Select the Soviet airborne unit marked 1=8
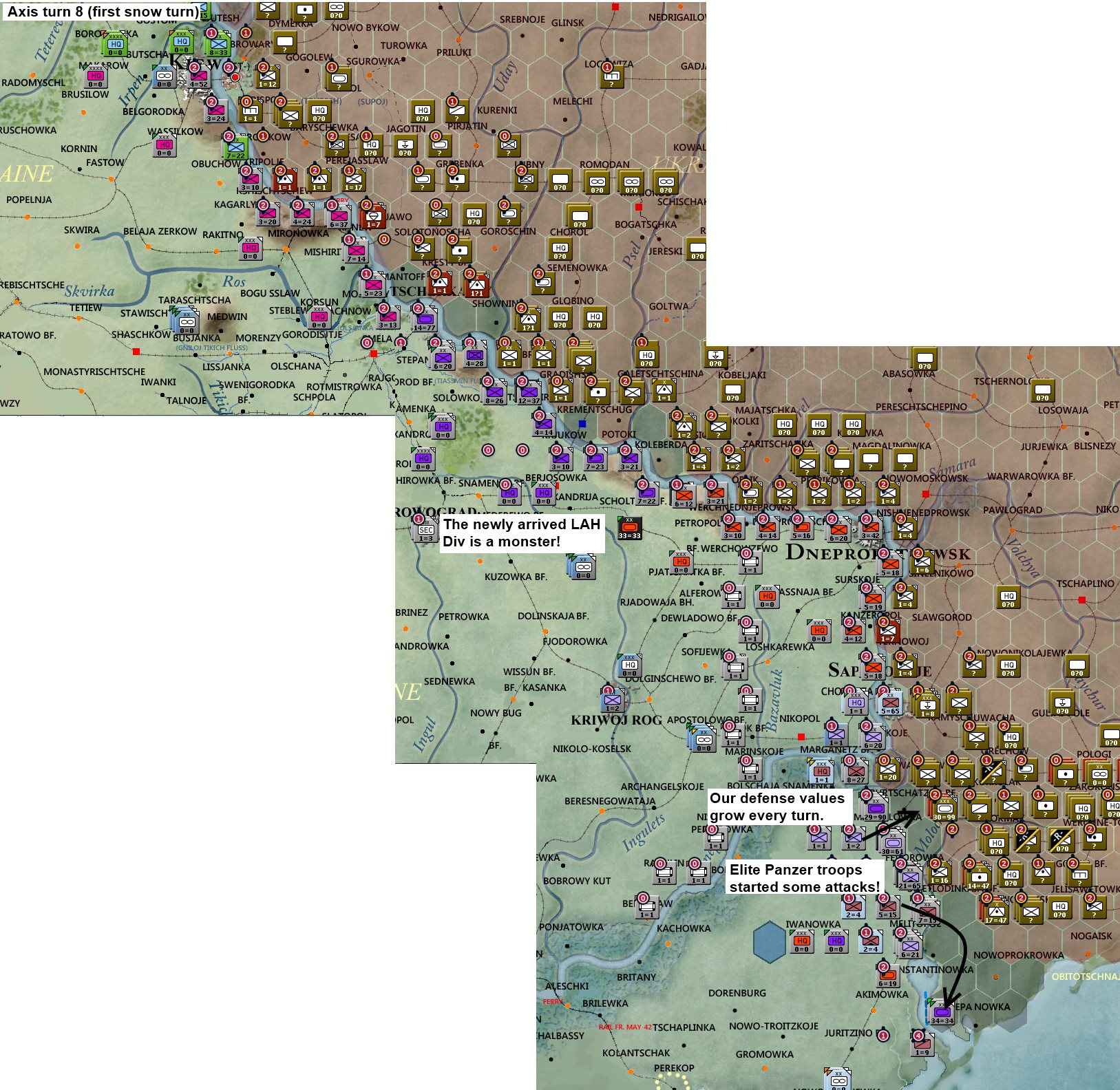1120x1090 pixels. coord(928,706)
